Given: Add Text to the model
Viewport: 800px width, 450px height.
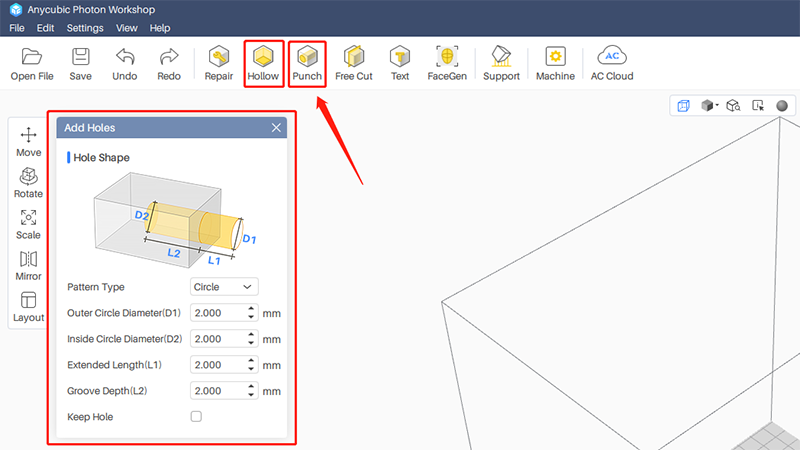Looking at the screenshot, I should pos(400,64).
